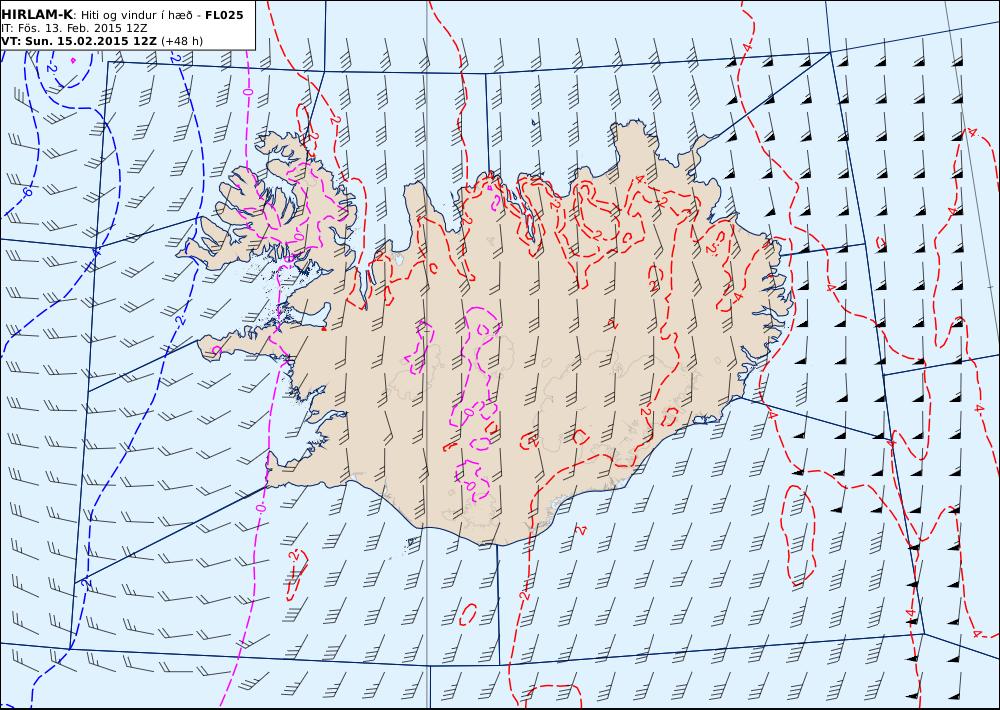
Task: Click the small red square marker on west coast
Action: (x=324, y=329)
